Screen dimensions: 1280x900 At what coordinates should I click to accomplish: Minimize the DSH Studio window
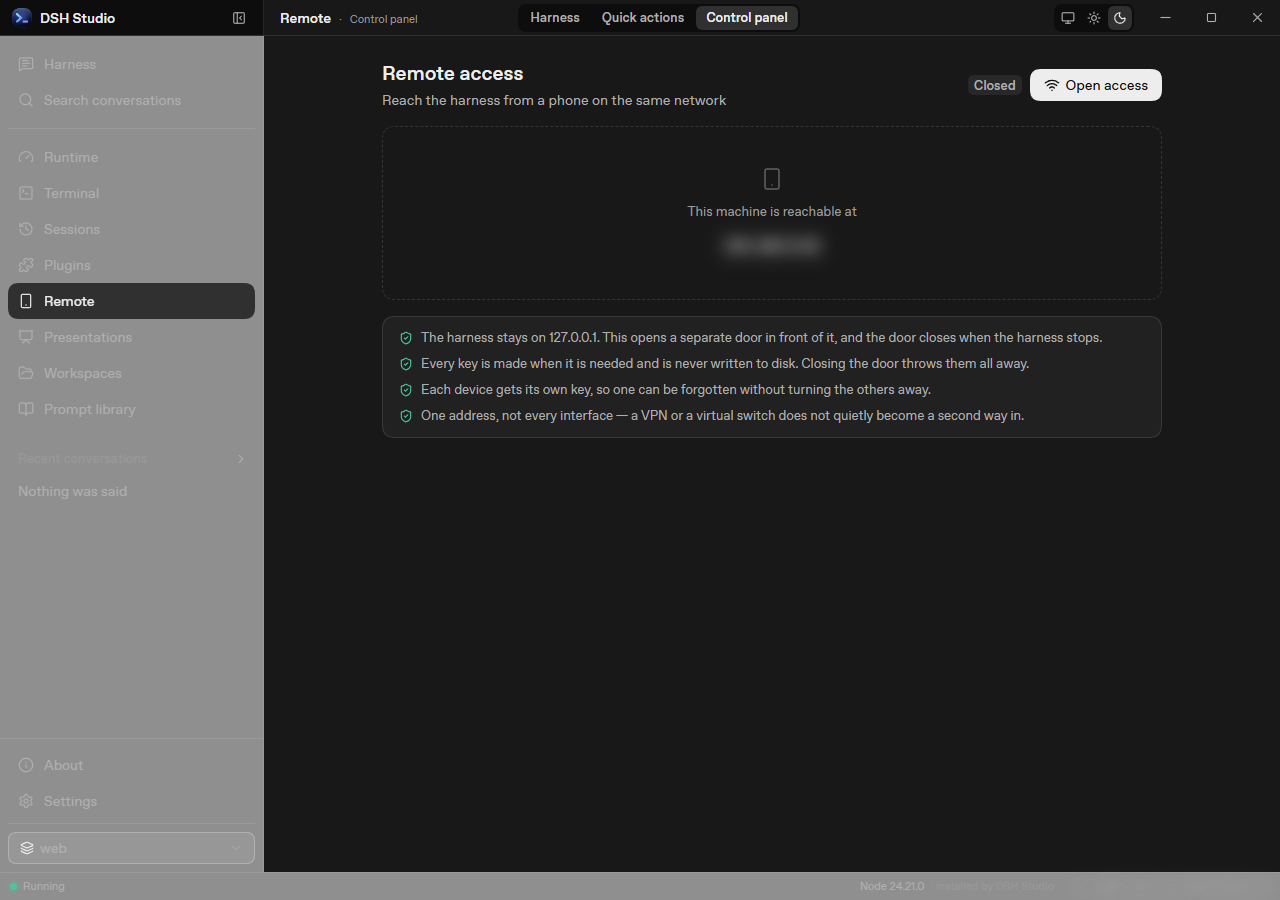(1165, 18)
